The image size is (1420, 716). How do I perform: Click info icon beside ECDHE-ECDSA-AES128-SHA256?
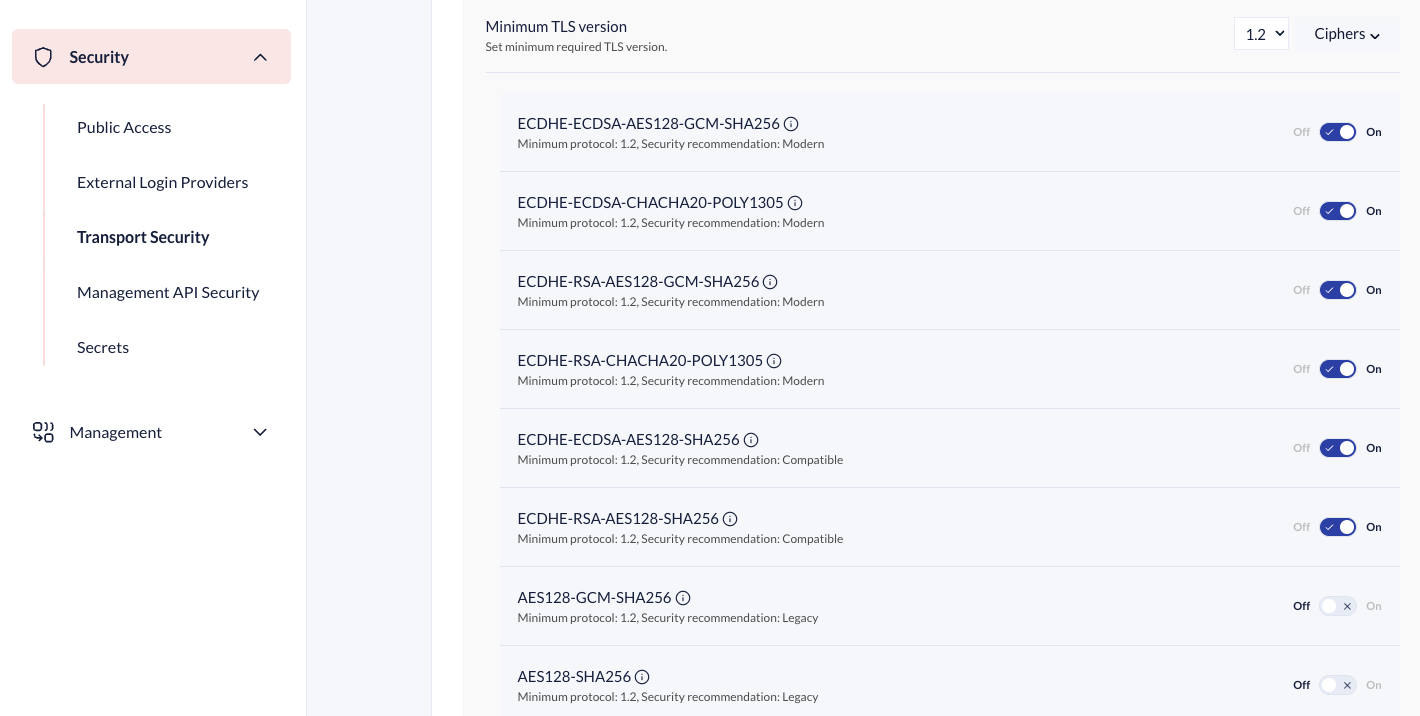(751, 440)
